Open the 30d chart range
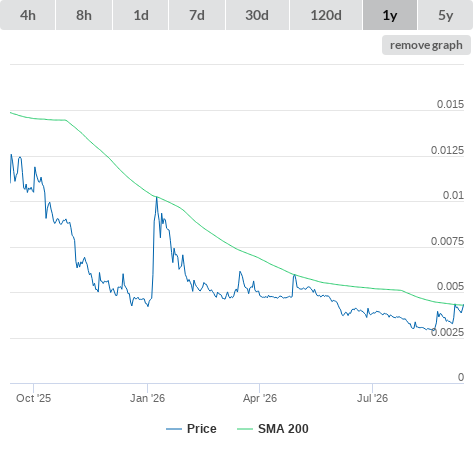 257,15
